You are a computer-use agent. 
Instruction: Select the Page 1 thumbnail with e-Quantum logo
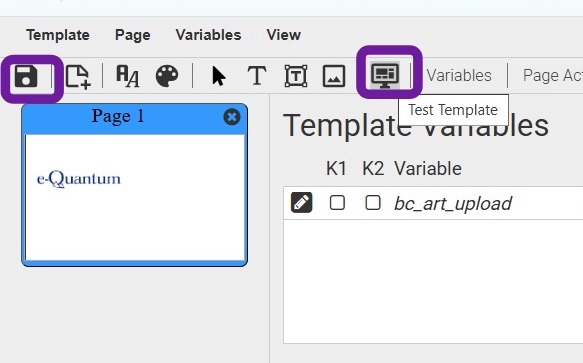coord(135,197)
